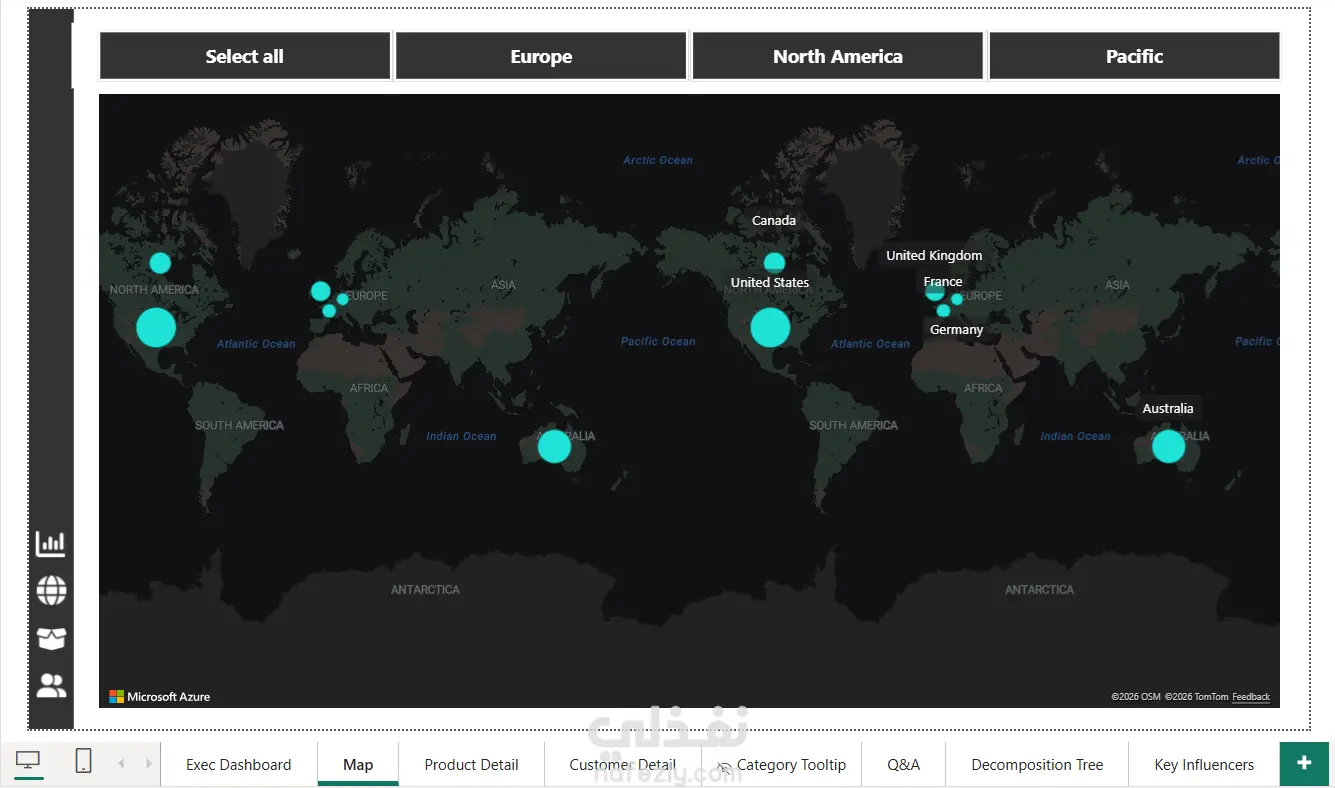Viewport: 1335px width, 788px height.
Task: Switch to mobile layout view icon
Action: 84,762
